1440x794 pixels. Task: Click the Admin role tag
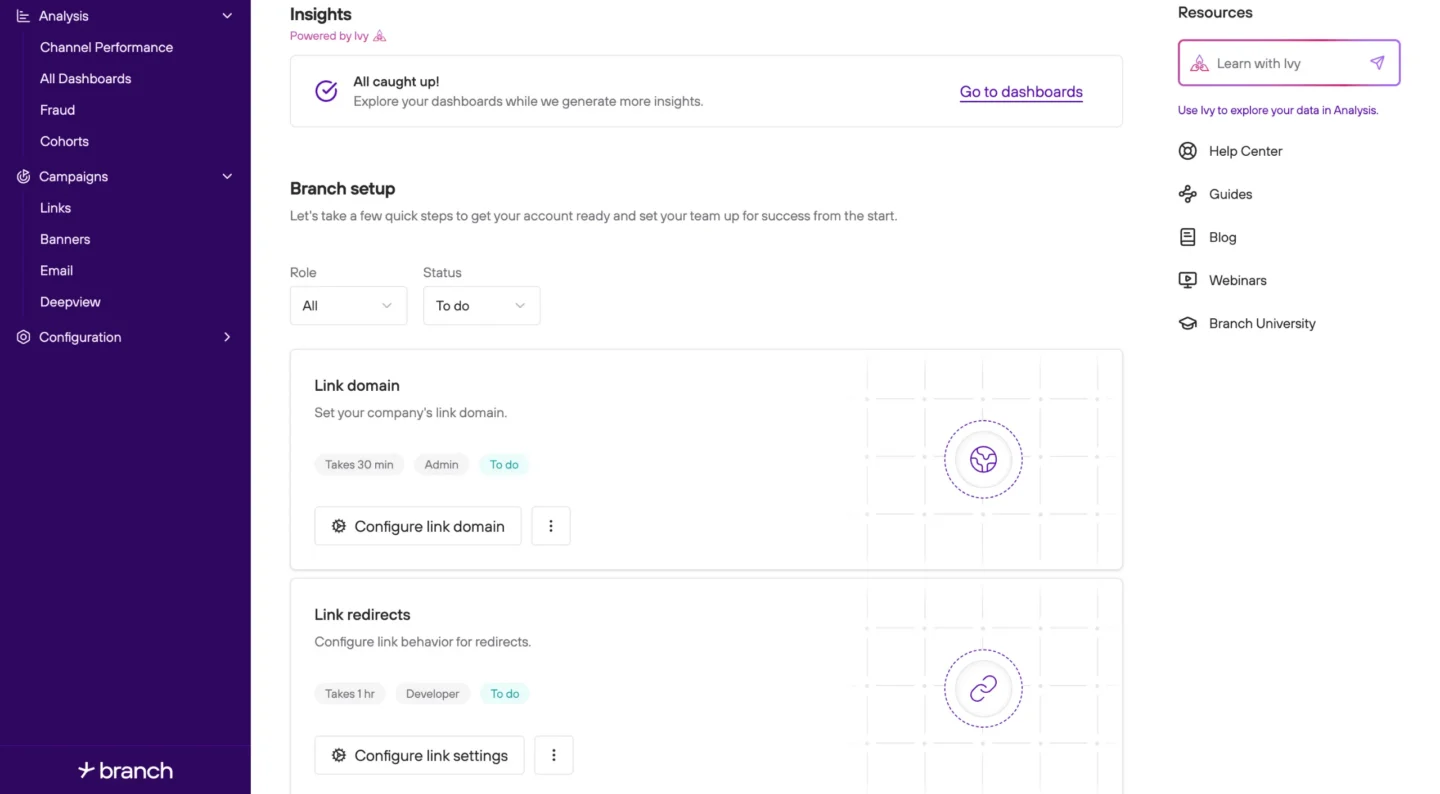click(441, 464)
